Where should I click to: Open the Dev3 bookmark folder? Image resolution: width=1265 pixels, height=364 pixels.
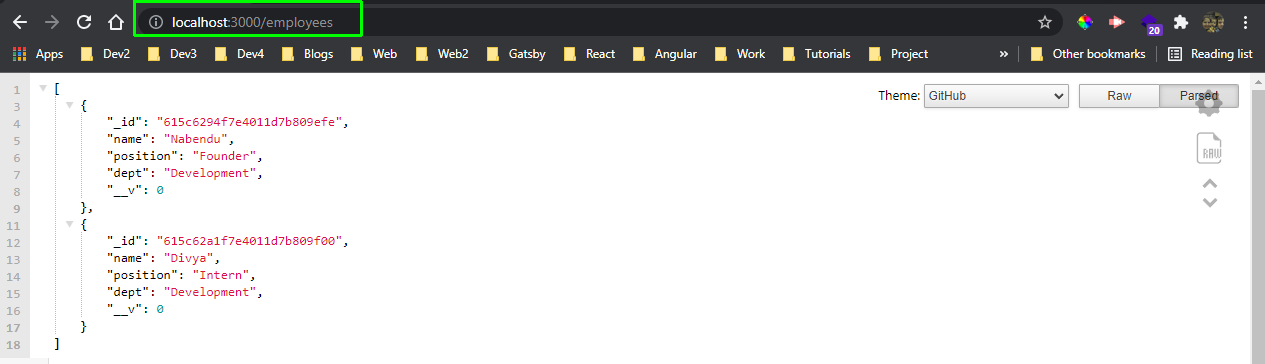(172, 54)
